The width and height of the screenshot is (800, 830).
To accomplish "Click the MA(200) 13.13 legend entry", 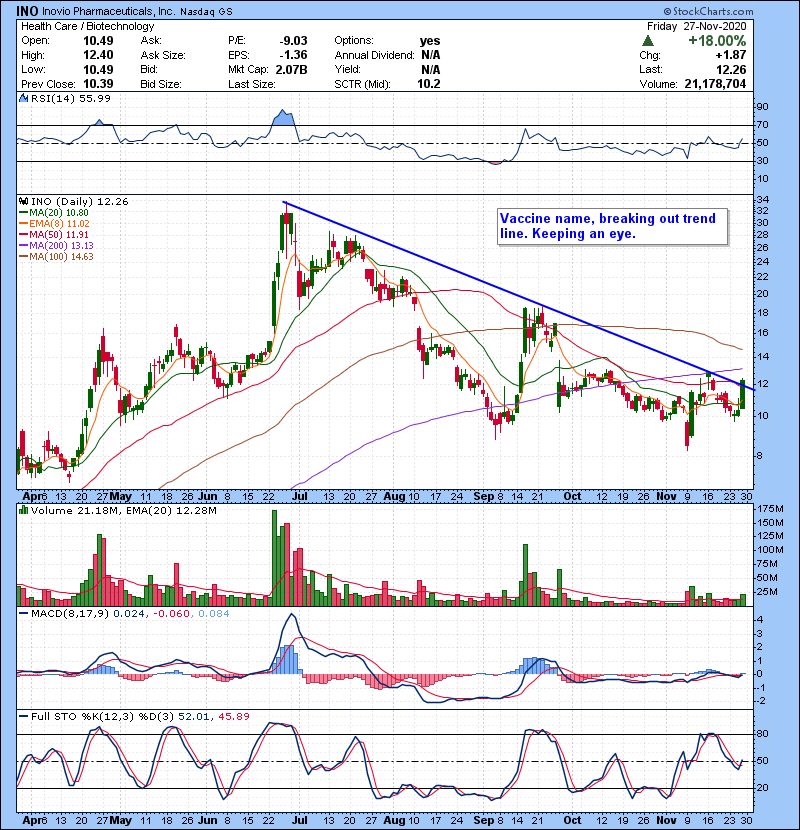I will (57, 246).
